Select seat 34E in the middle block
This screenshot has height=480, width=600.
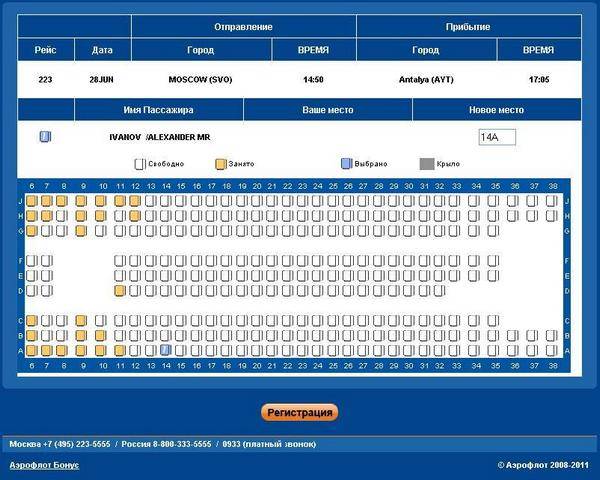click(472, 276)
